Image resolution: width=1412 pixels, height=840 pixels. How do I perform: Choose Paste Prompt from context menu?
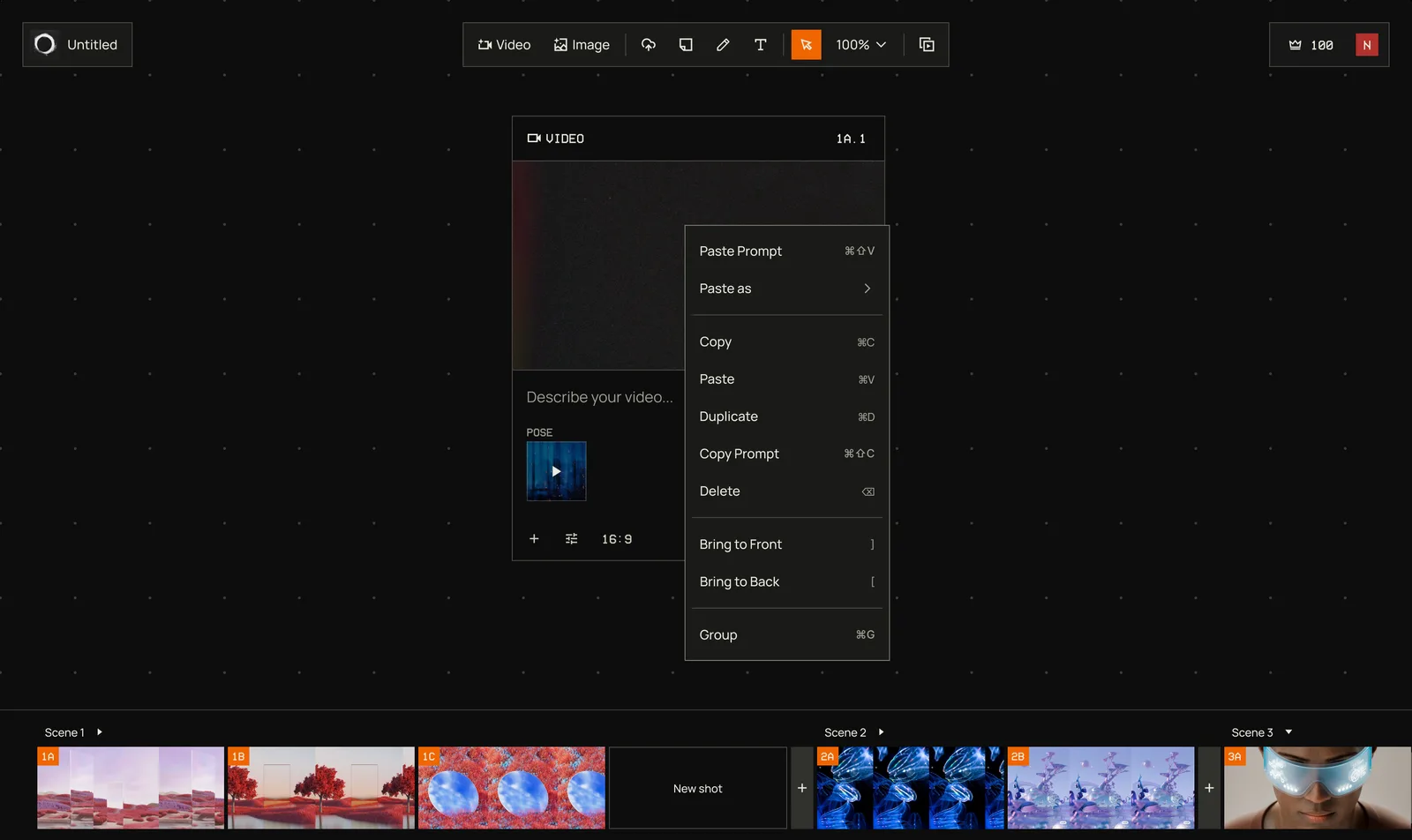pyautogui.click(x=787, y=251)
